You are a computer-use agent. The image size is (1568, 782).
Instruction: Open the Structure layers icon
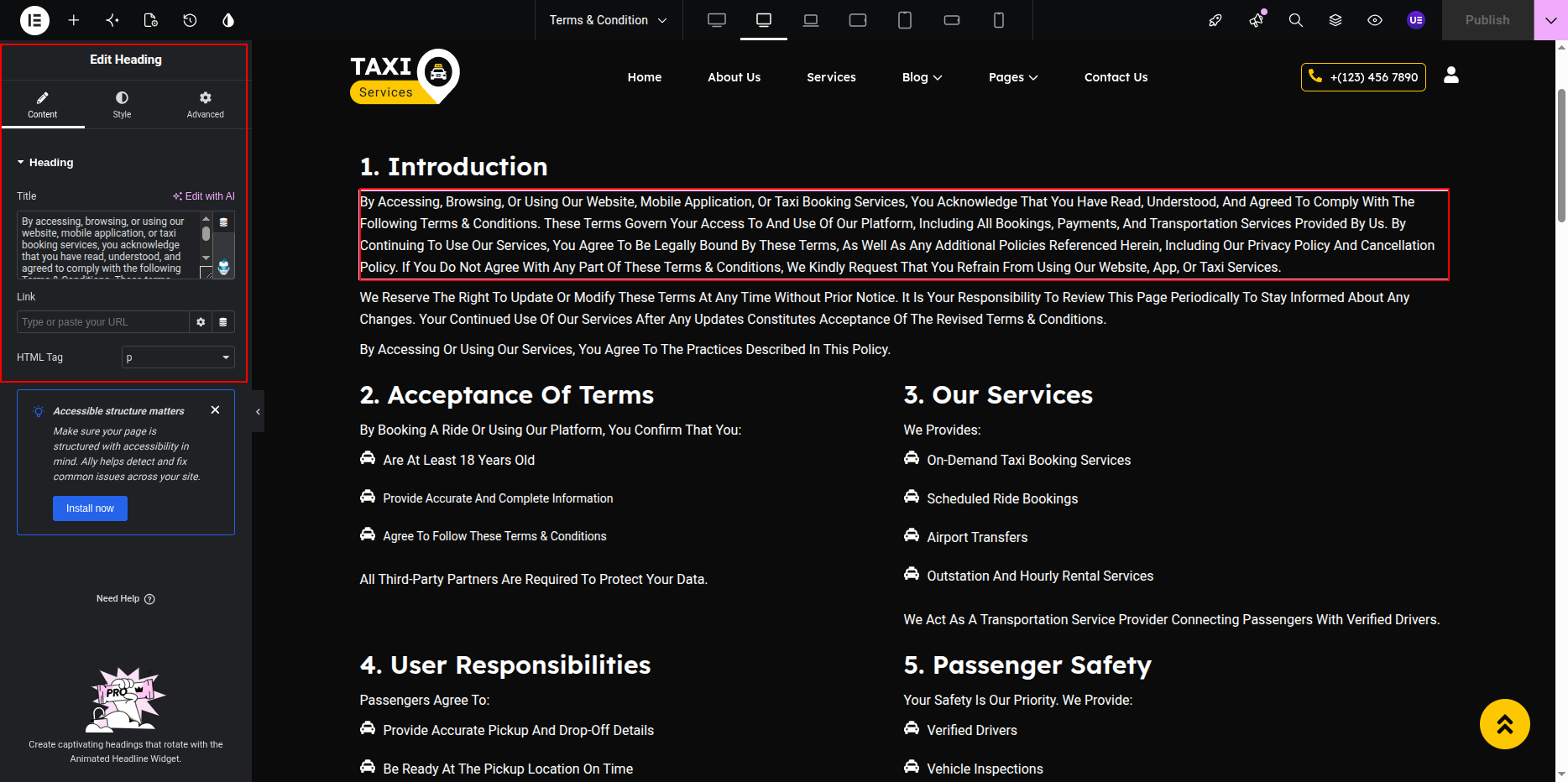[1335, 20]
